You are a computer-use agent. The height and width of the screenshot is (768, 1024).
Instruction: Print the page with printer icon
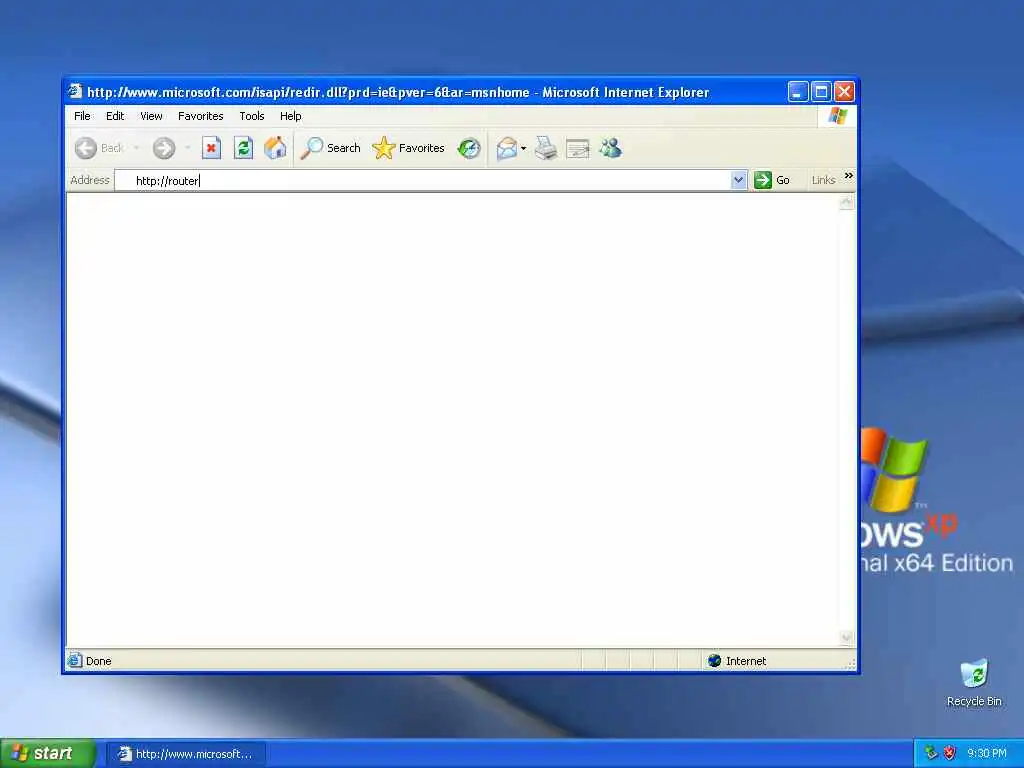click(546, 148)
